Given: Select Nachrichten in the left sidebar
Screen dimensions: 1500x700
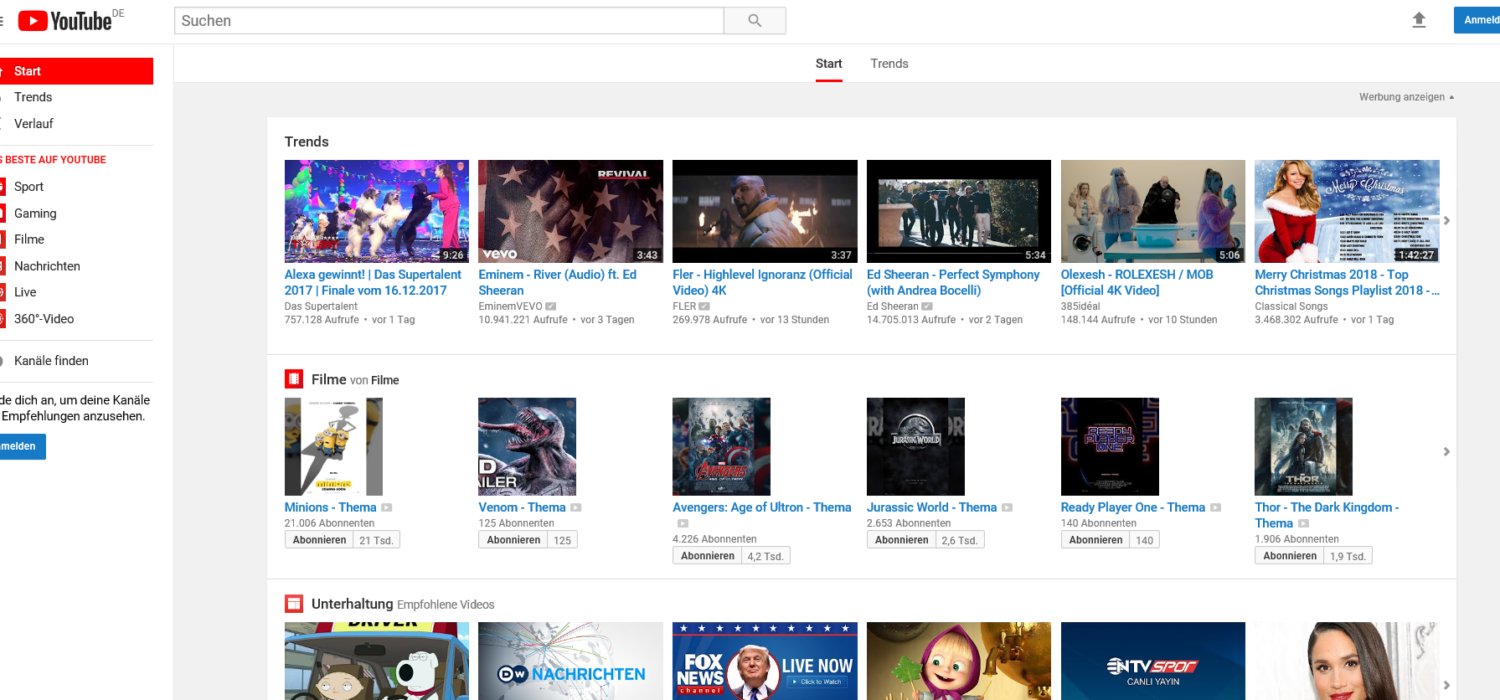Looking at the screenshot, I should [47, 266].
